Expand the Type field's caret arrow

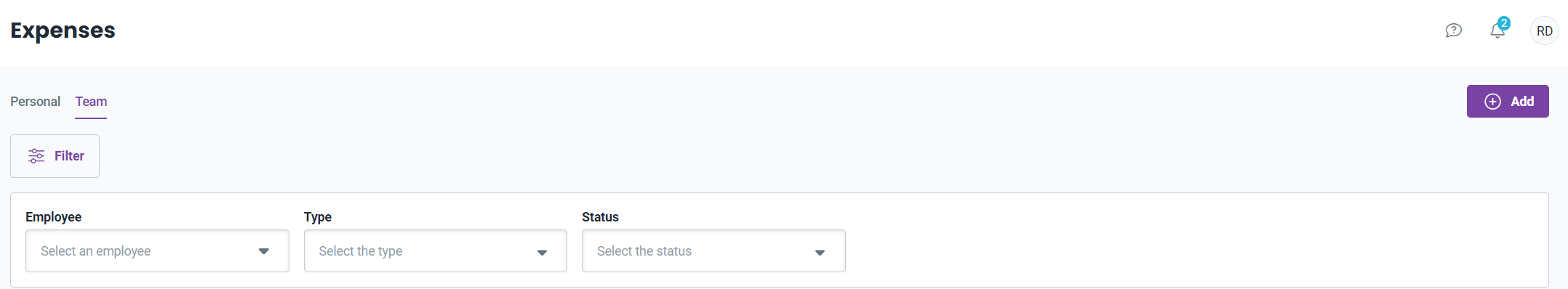point(542,252)
